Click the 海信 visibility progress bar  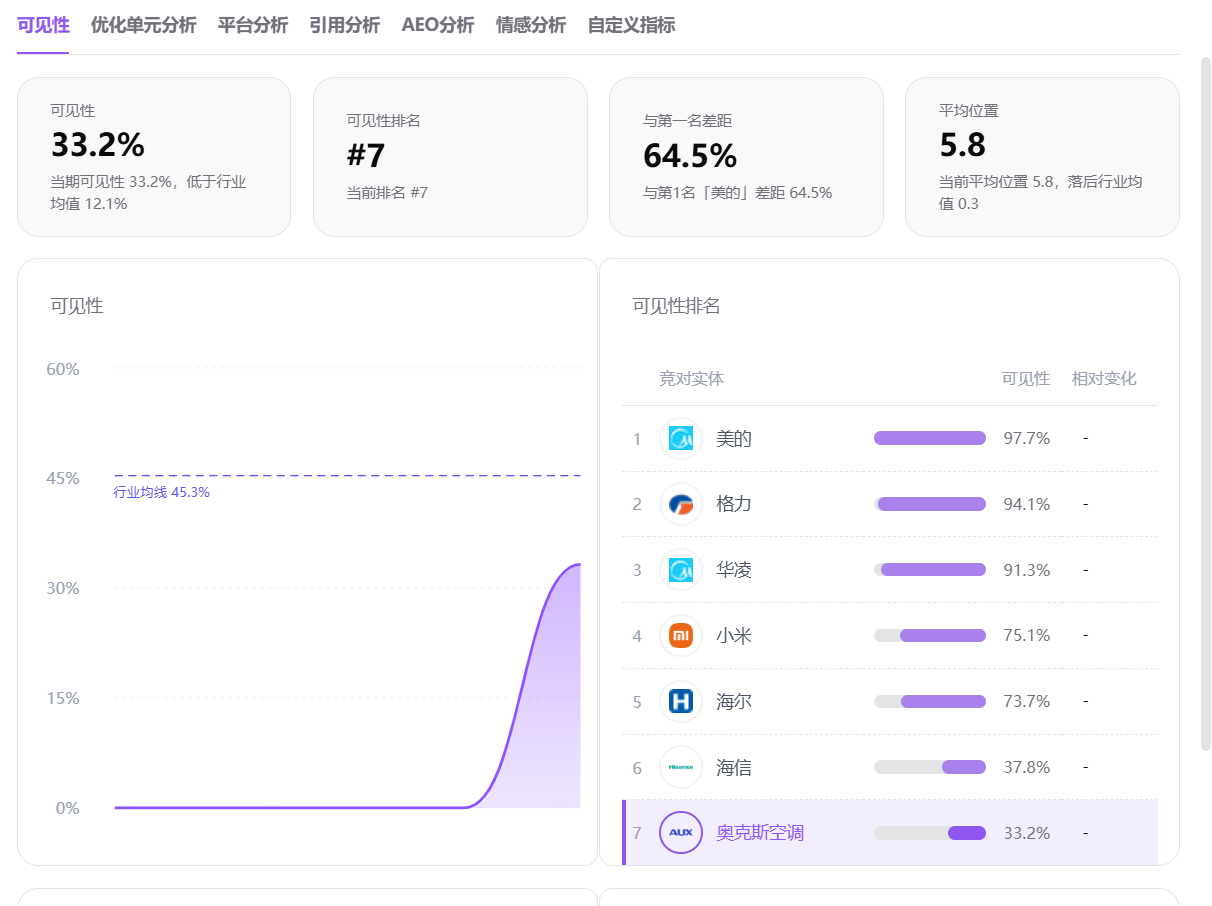click(930, 767)
